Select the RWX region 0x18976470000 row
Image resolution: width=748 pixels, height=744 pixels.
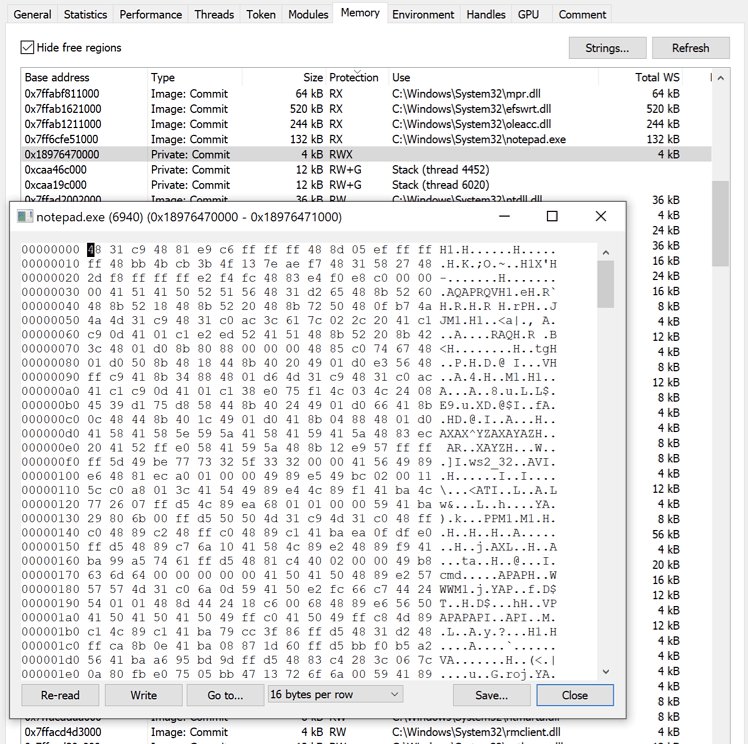point(365,155)
